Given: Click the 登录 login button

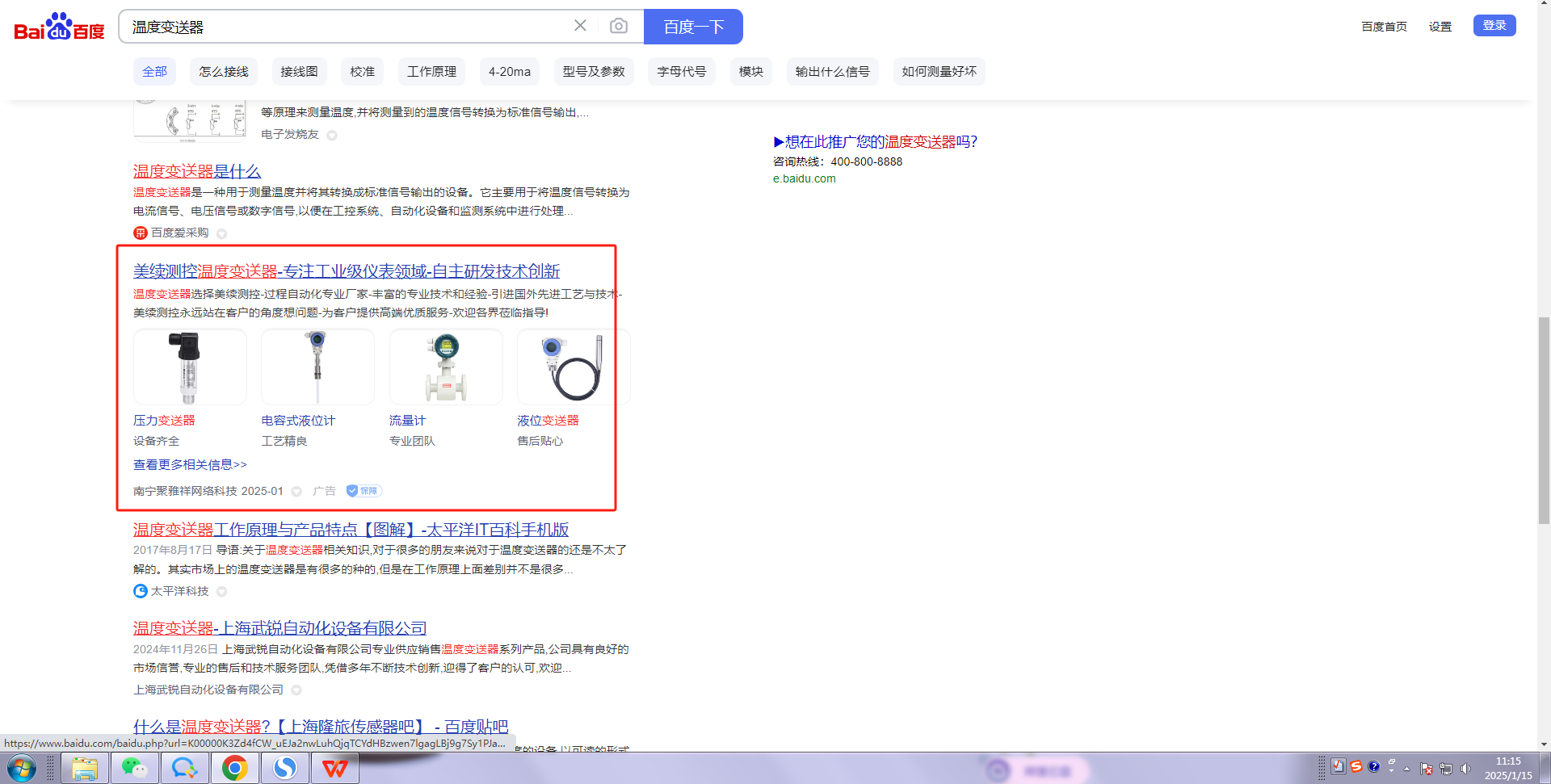Looking at the screenshot, I should 1494,26.
